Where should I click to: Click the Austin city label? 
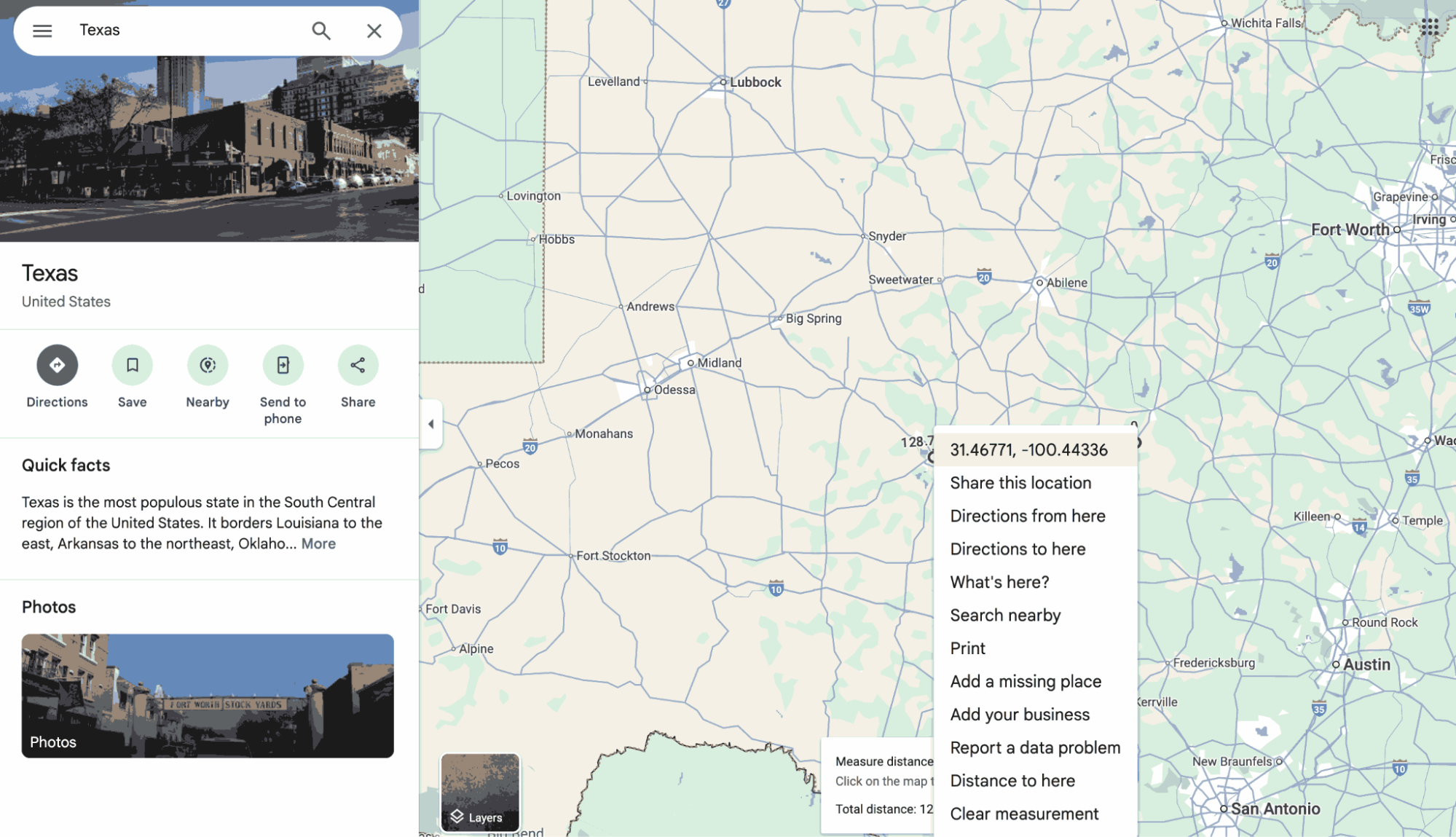[1366, 664]
